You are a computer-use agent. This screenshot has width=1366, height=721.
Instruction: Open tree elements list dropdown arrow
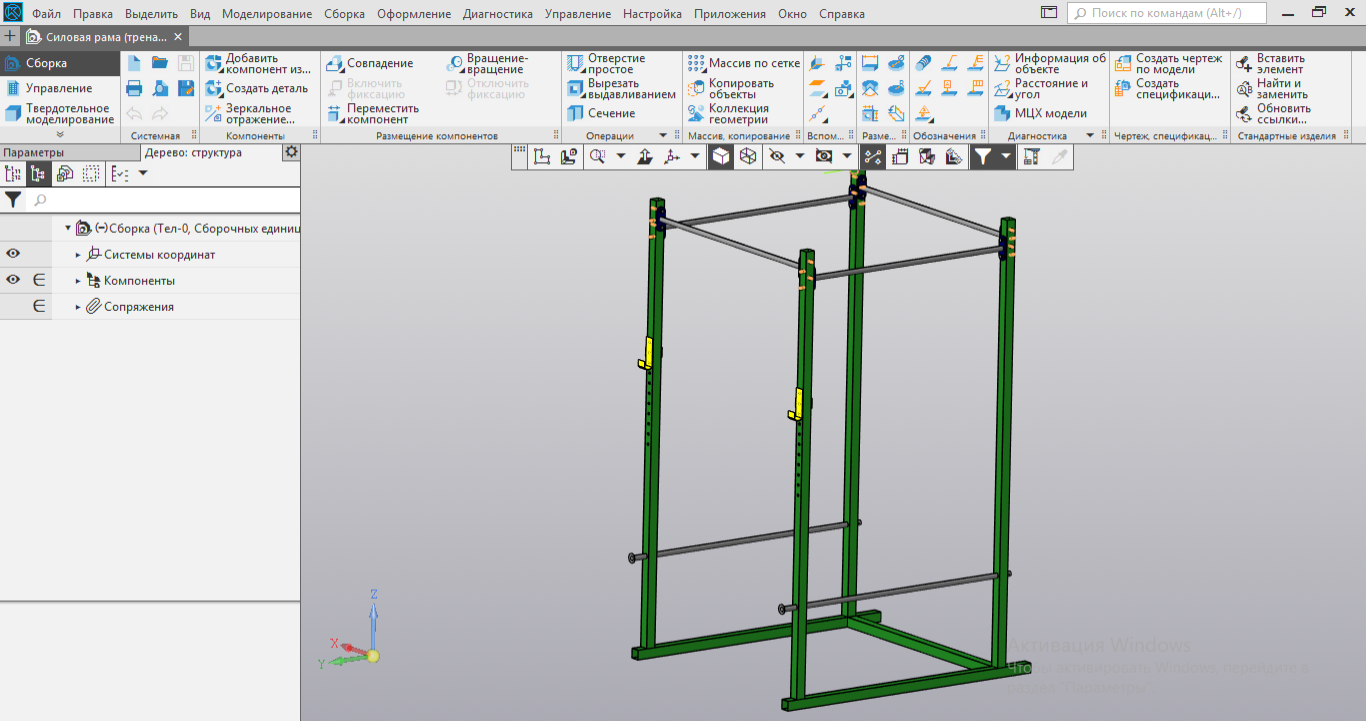(143, 173)
